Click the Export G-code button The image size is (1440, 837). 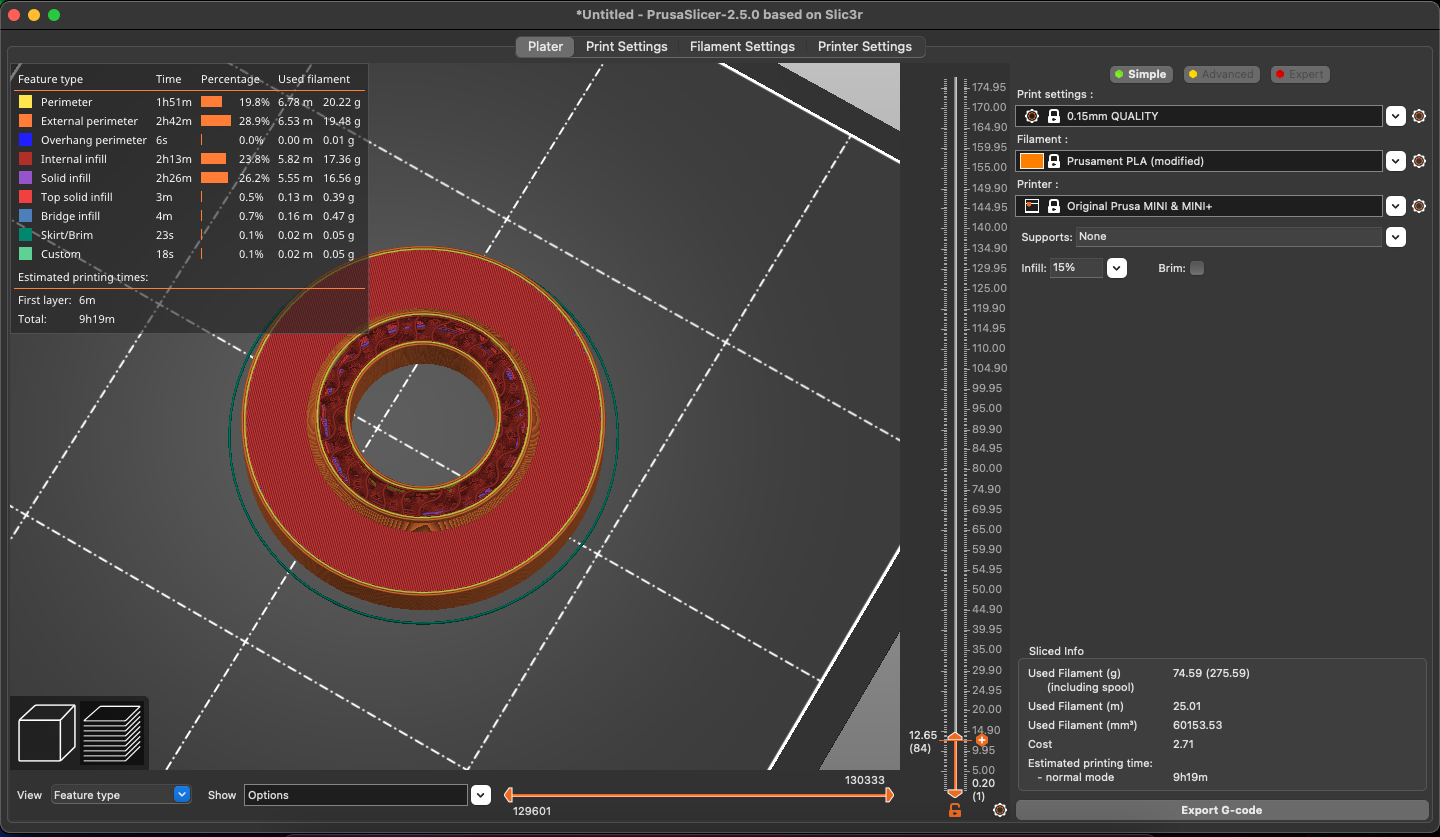pos(1221,810)
